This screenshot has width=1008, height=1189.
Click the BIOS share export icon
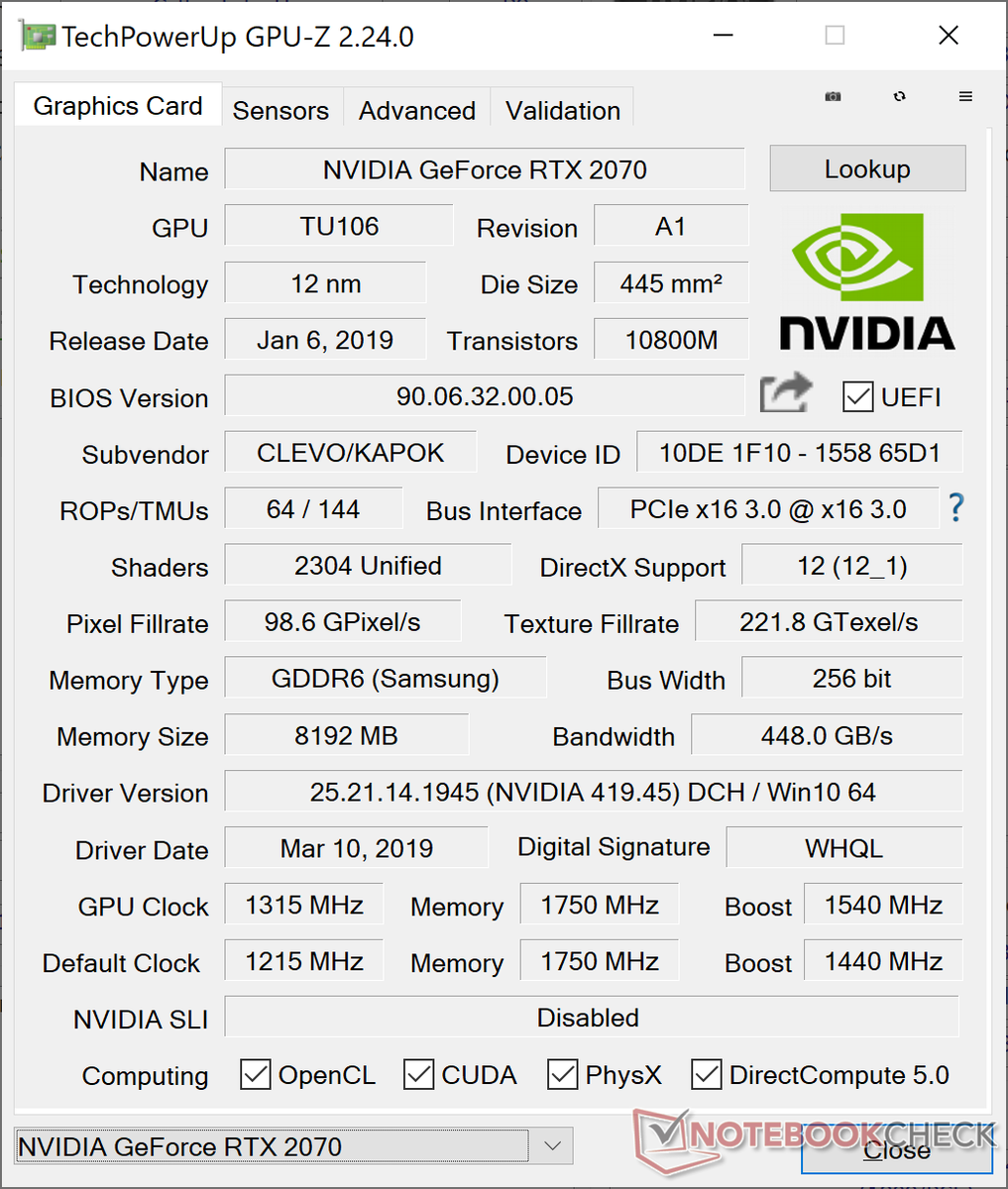tap(785, 394)
